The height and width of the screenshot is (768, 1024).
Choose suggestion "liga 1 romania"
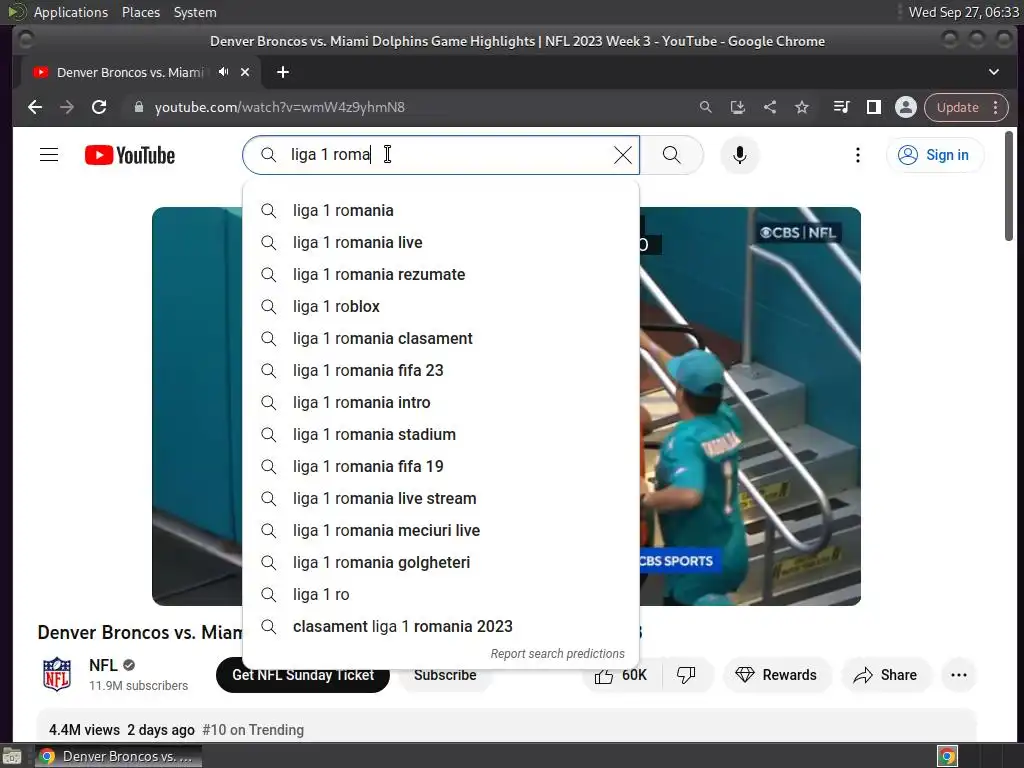(x=441, y=210)
